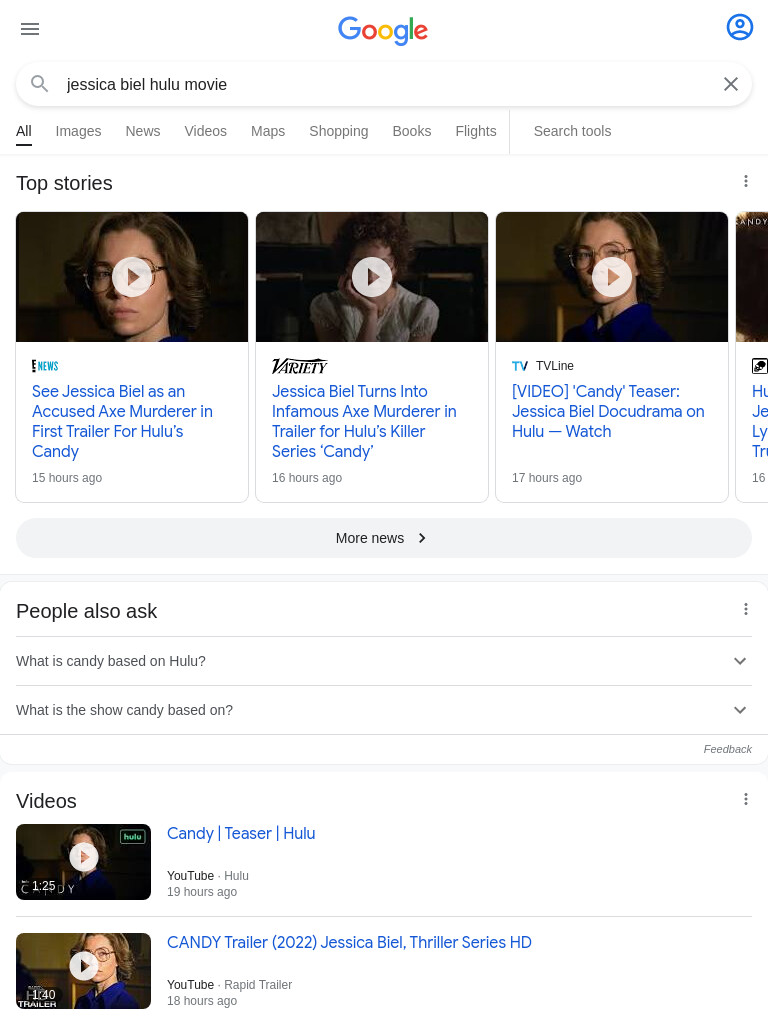
Task: Click the Feedback link
Action: [728, 749]
